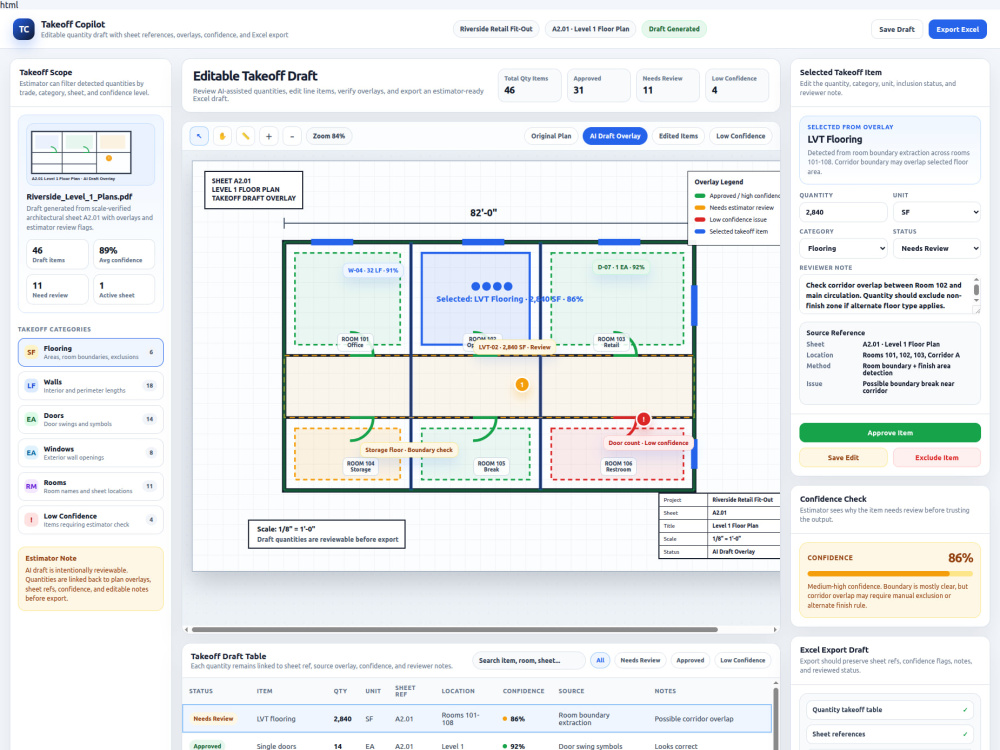Click the Low Confidence exclamation icon
Screen dimensions: 1000x750
click(31, 520)
